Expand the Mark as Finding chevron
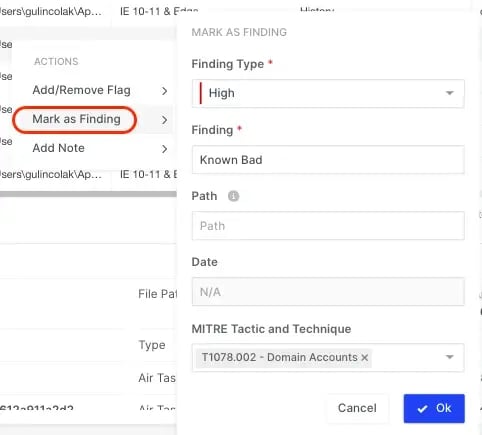The image size is (482, 435). coord(164,120)
